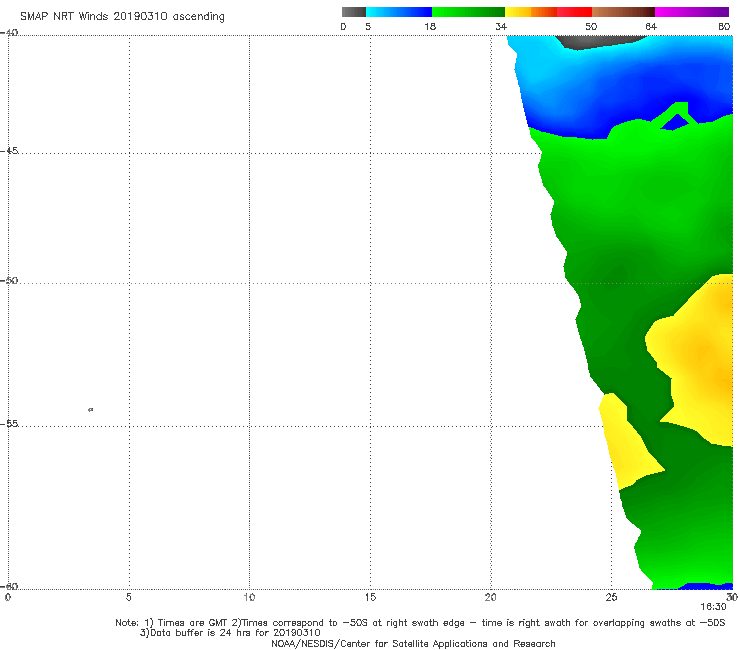Click the gray segment of the wind color bar
The width and height of the screenshot is (740, 650).
pos(353,12)
